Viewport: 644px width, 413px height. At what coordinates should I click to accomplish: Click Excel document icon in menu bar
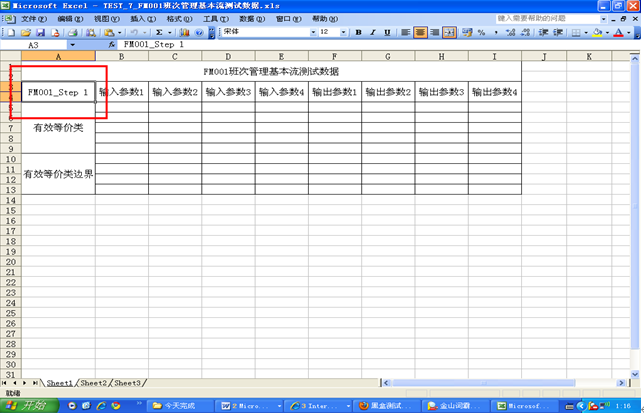[x=10, y=19]
